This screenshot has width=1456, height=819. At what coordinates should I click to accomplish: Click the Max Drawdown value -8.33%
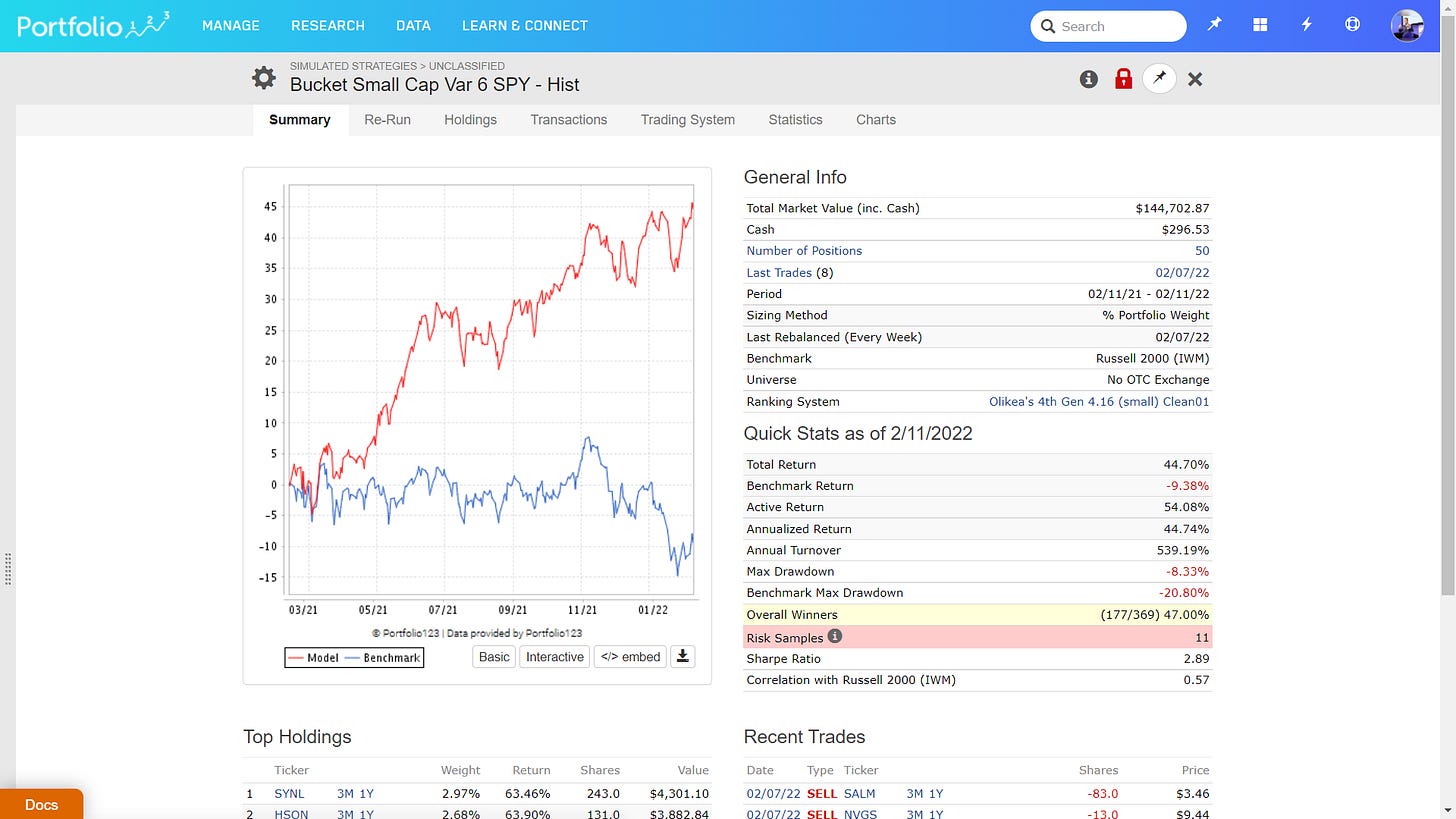tap(1187, 572)
